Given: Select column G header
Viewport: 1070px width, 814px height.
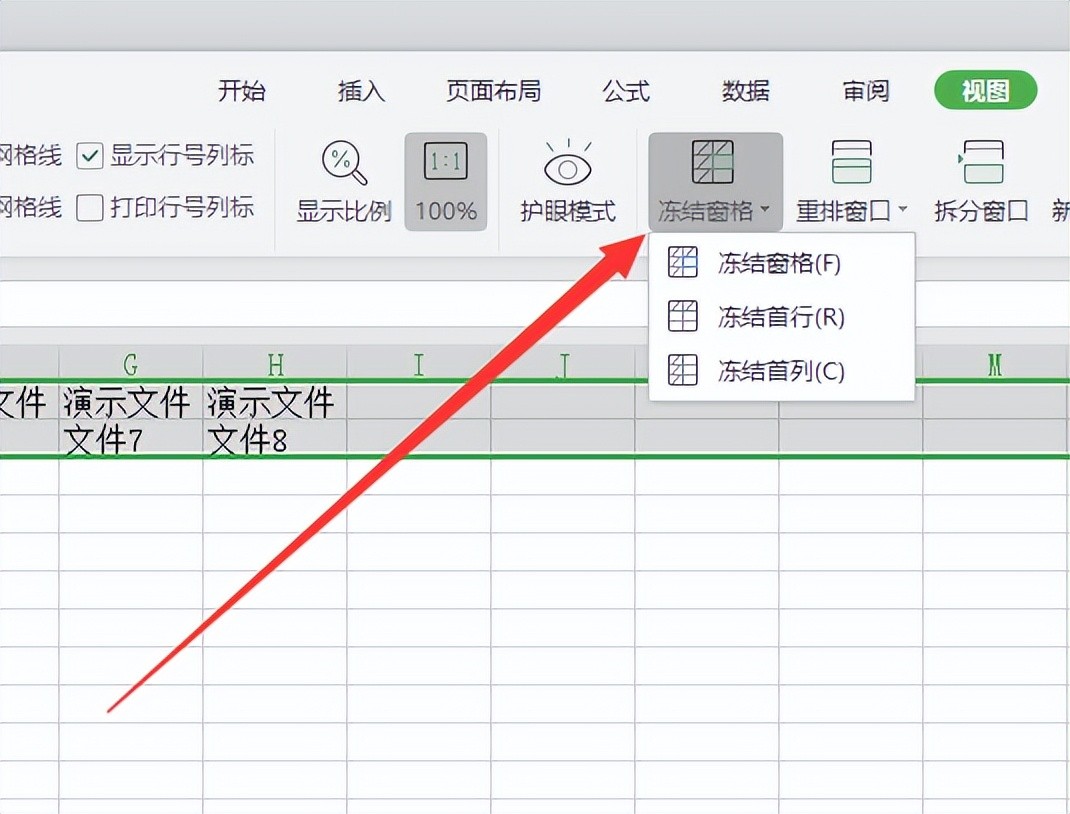Looking at the screenshot, I should tap(131, 364).
